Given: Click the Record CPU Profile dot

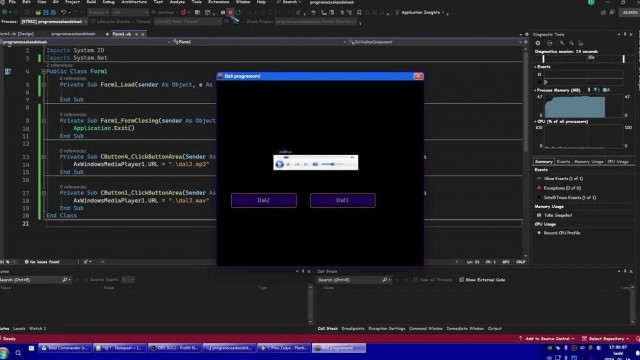Looking at the screenshot, I should point(539,233).
